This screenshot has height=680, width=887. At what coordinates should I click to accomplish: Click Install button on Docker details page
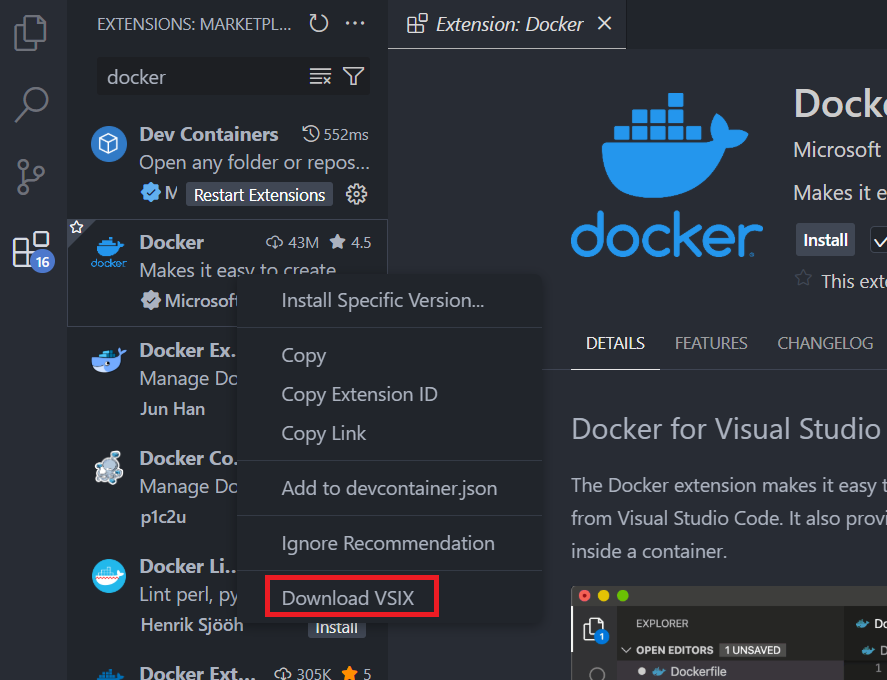(x=825, y=240)
